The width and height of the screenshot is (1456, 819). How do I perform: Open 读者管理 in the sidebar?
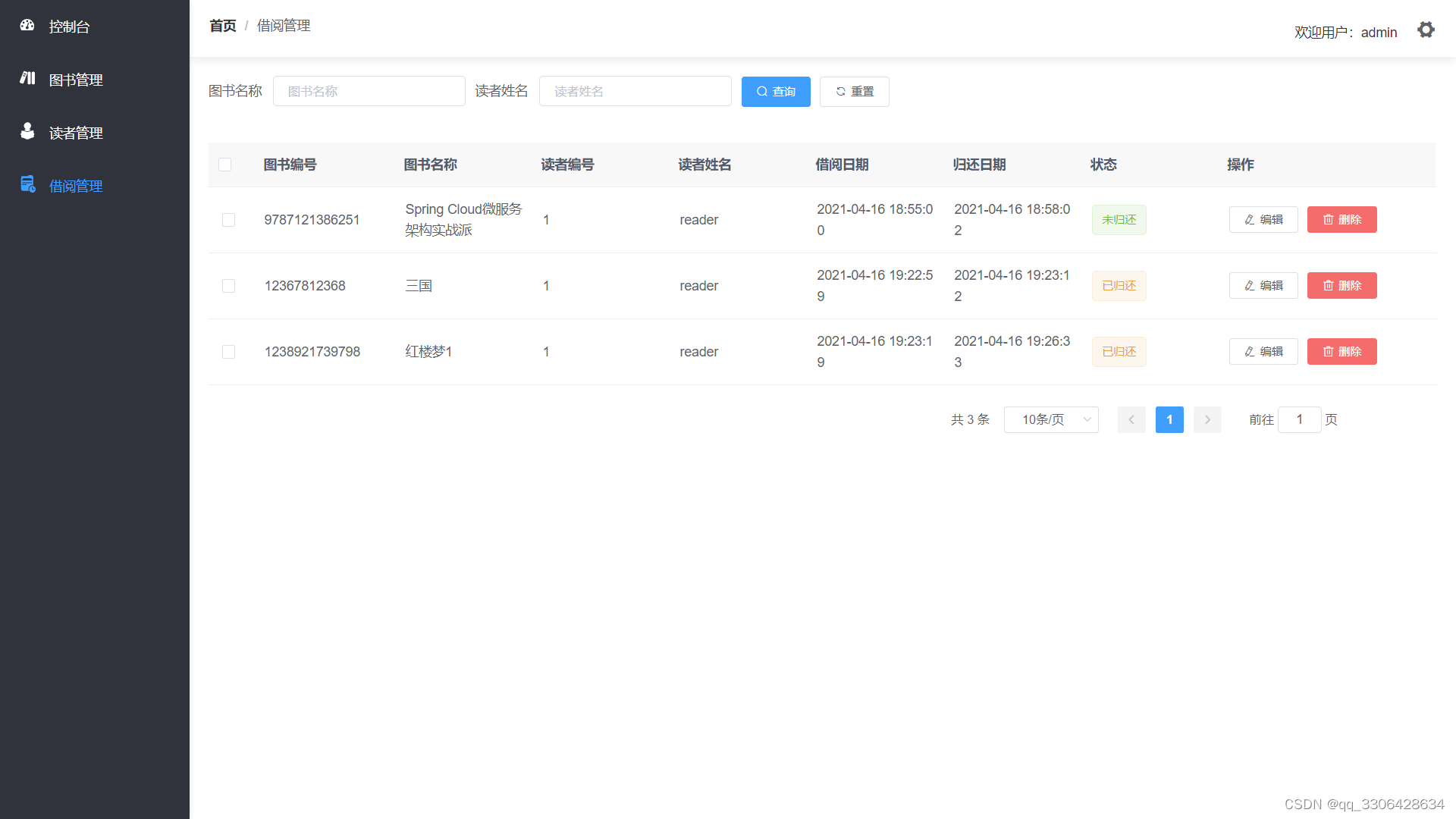coord(95,133)
